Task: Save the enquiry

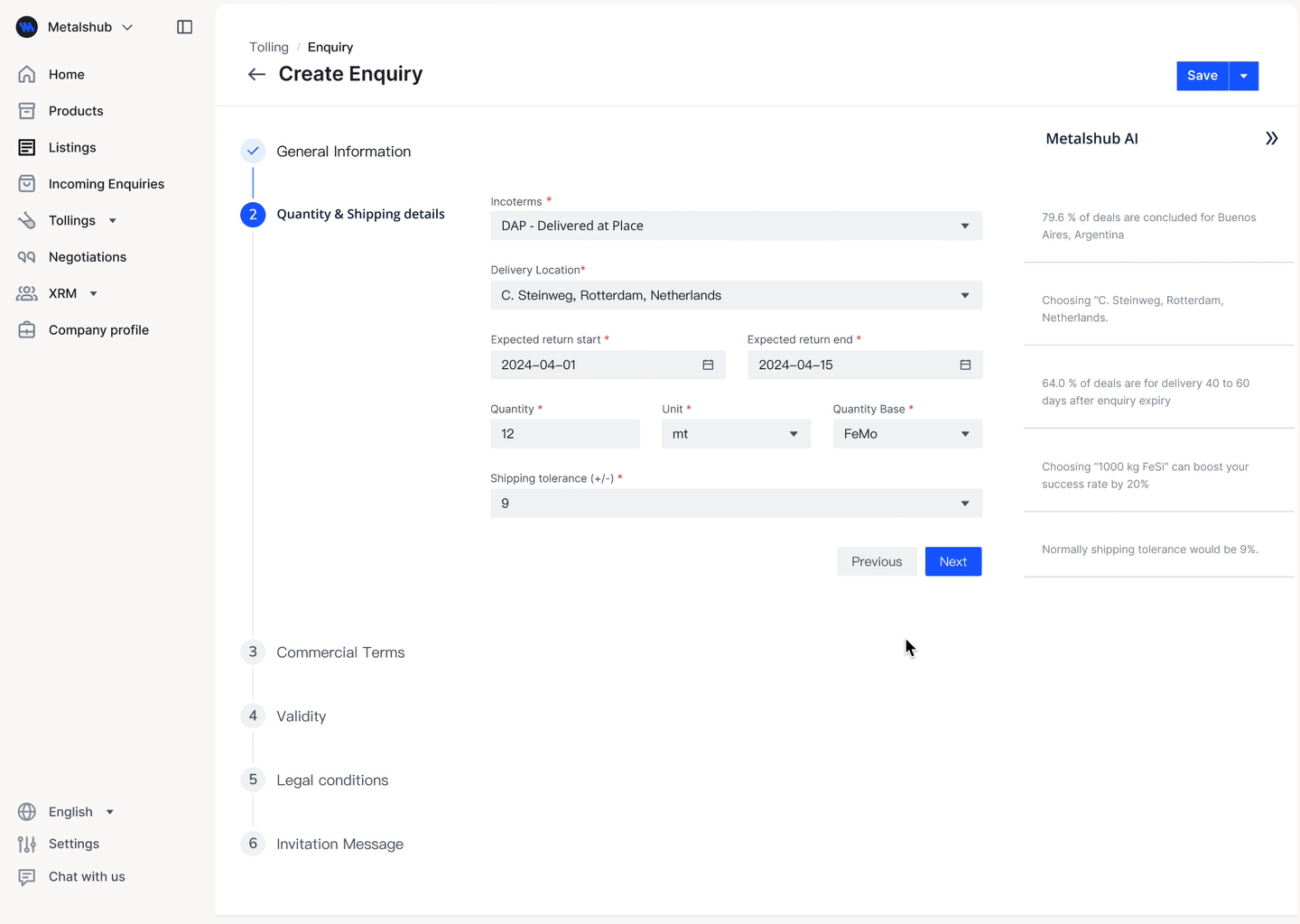Action: tap(1201, 76)
